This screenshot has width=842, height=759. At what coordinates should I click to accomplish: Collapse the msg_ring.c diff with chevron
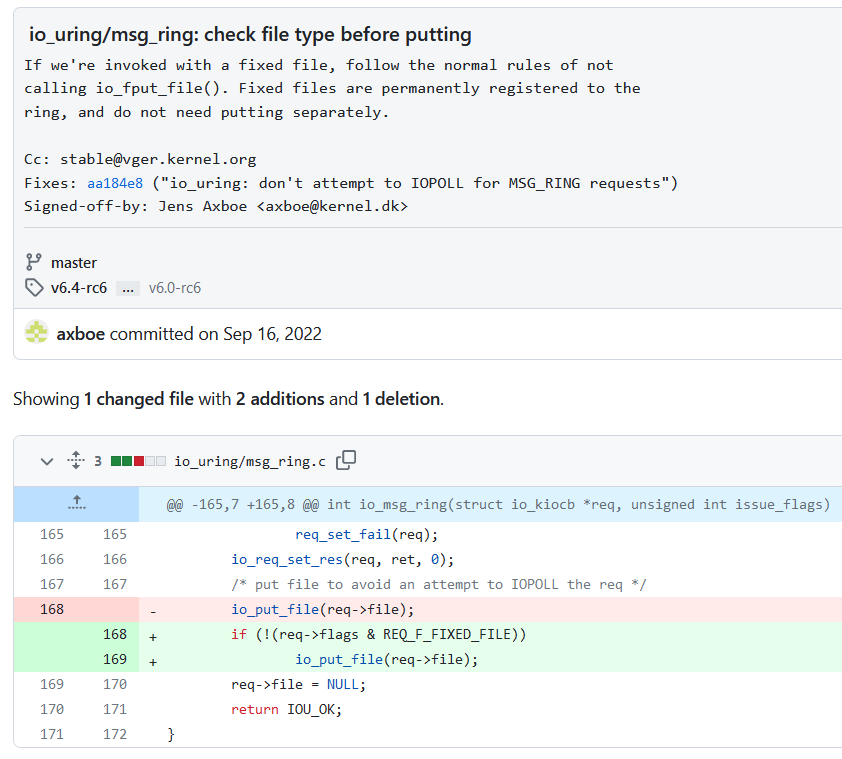(46, 461)
